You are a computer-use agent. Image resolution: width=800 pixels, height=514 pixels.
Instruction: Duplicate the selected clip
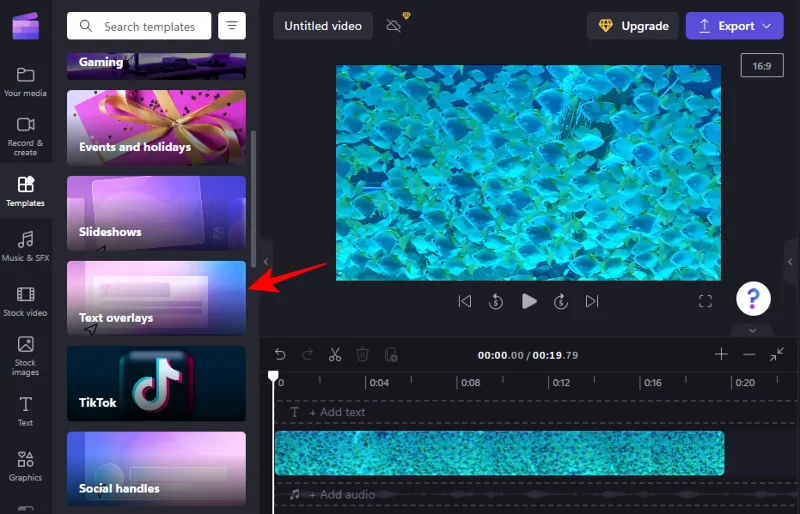391,354
